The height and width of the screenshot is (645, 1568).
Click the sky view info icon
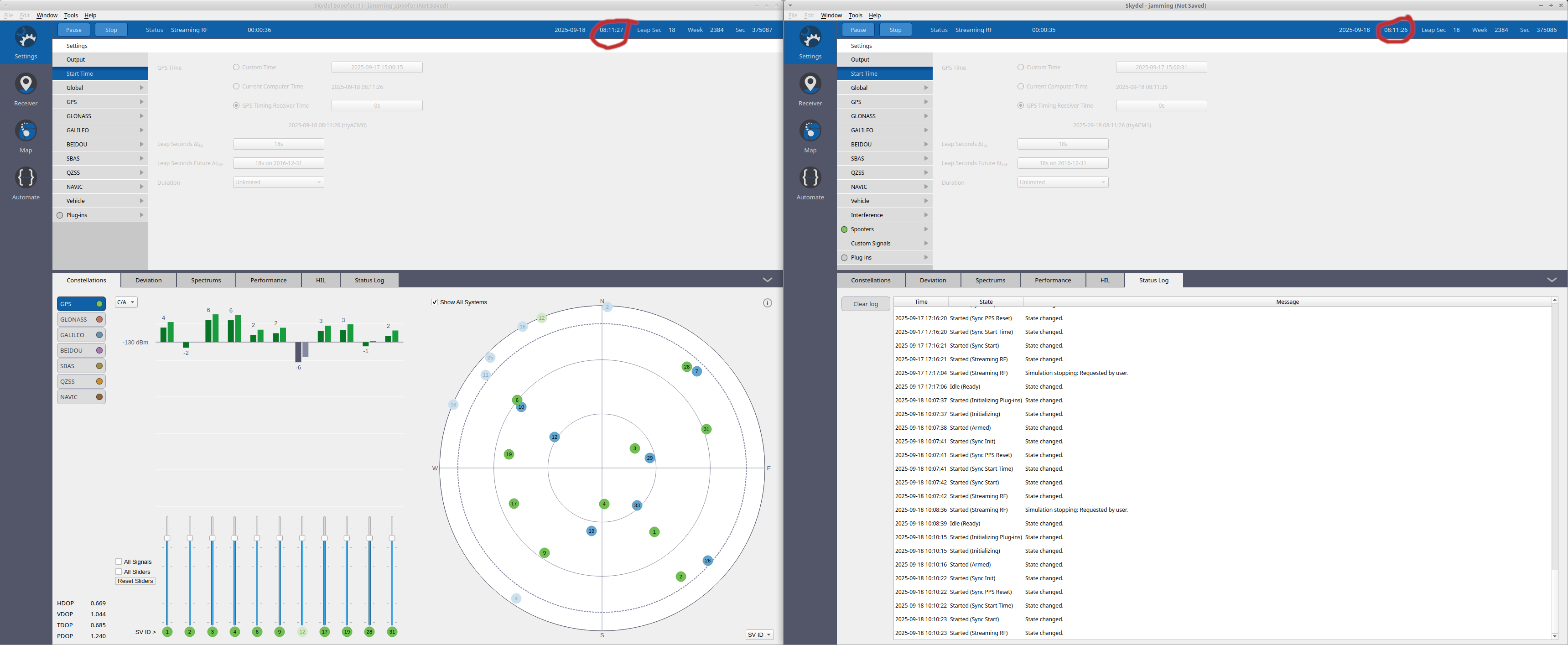(767, 303)
